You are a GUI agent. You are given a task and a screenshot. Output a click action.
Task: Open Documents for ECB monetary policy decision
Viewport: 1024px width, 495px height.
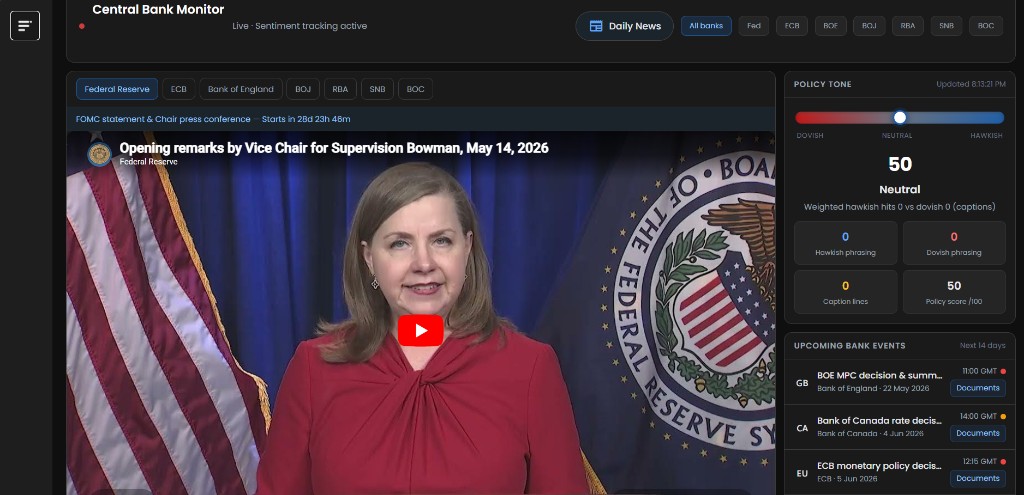(978, 478)
